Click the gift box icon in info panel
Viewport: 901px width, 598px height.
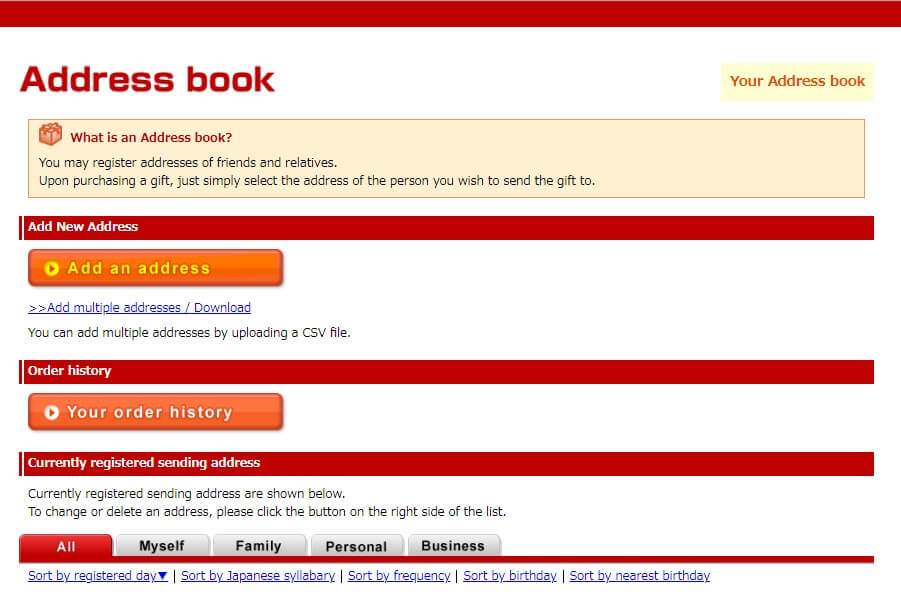(50, 135)
